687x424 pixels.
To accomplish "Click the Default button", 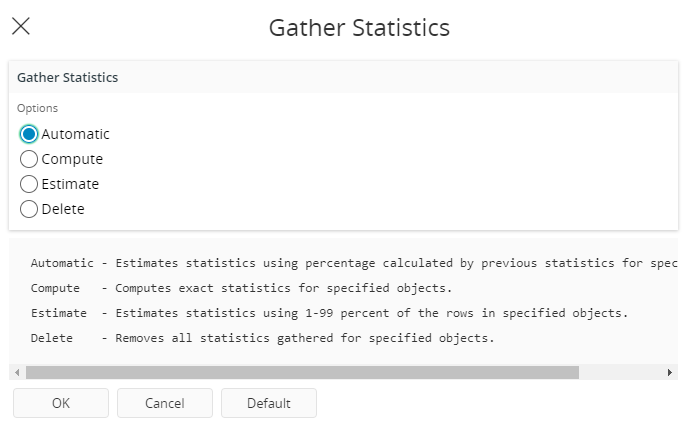I will tap(268, 403).
